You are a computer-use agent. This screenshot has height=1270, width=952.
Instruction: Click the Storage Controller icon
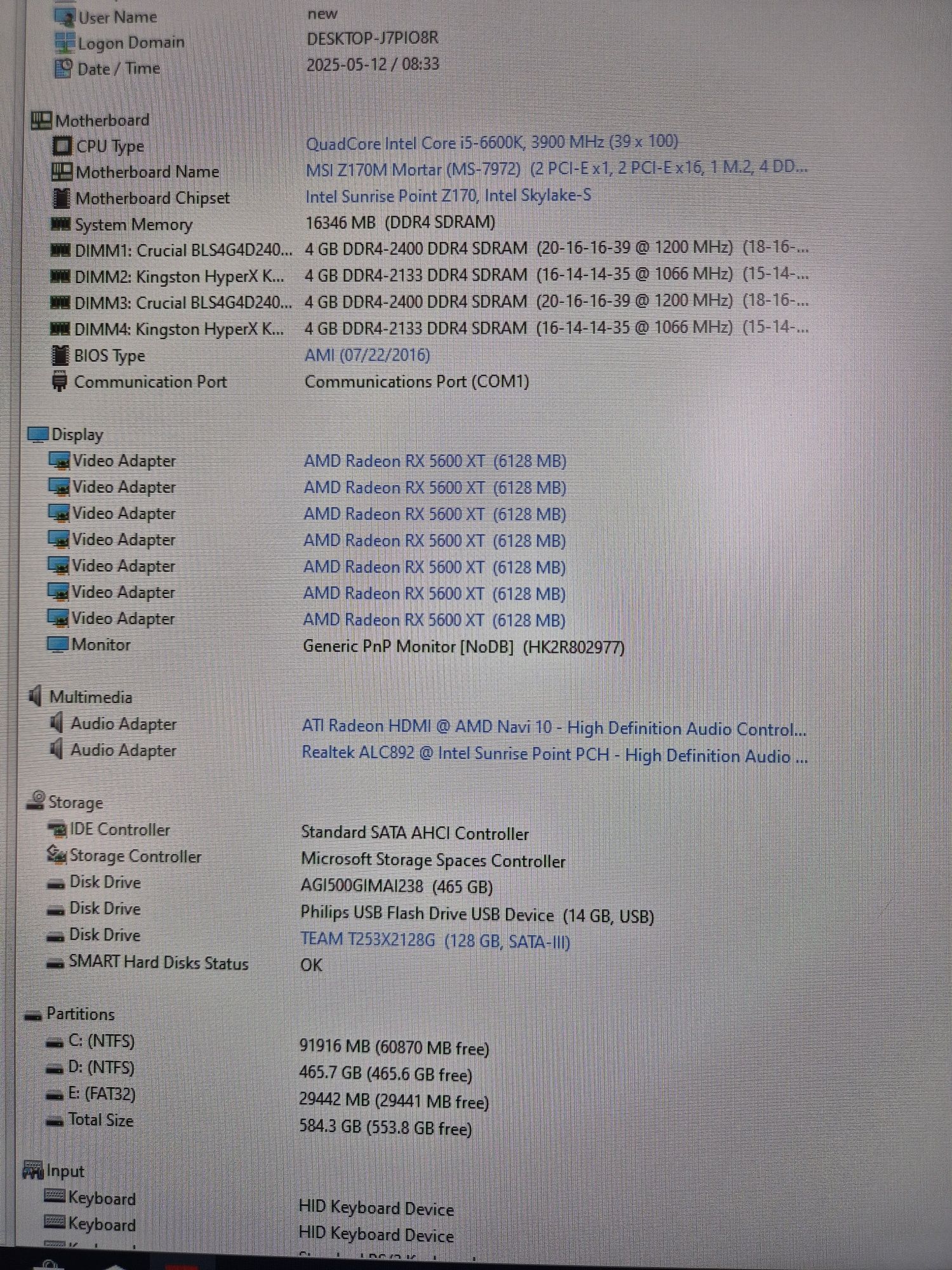(x=56, y=855)
